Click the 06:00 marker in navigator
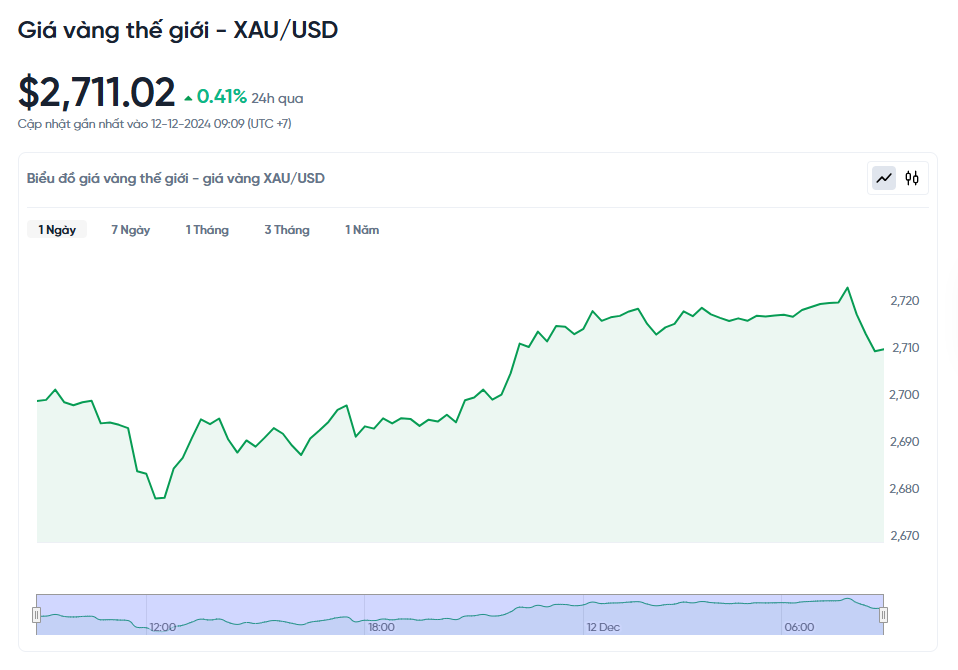Viewport: 958px width, 670px height. pyautogui.click(x=799, y=627)
